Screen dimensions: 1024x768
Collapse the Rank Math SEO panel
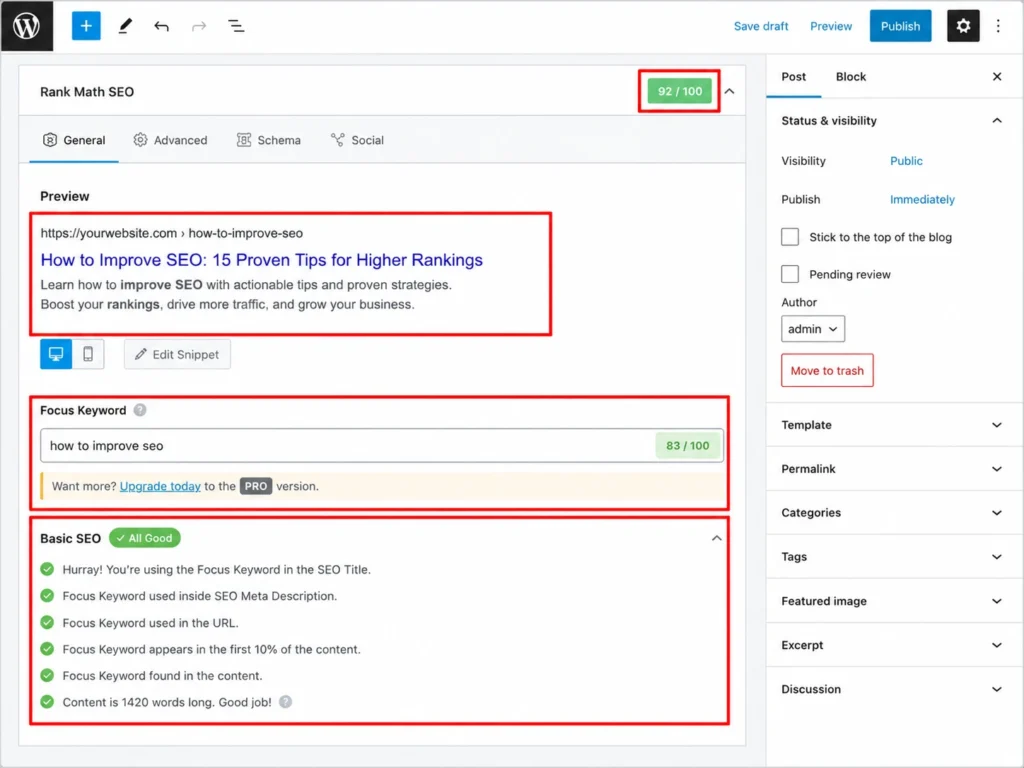729,91
